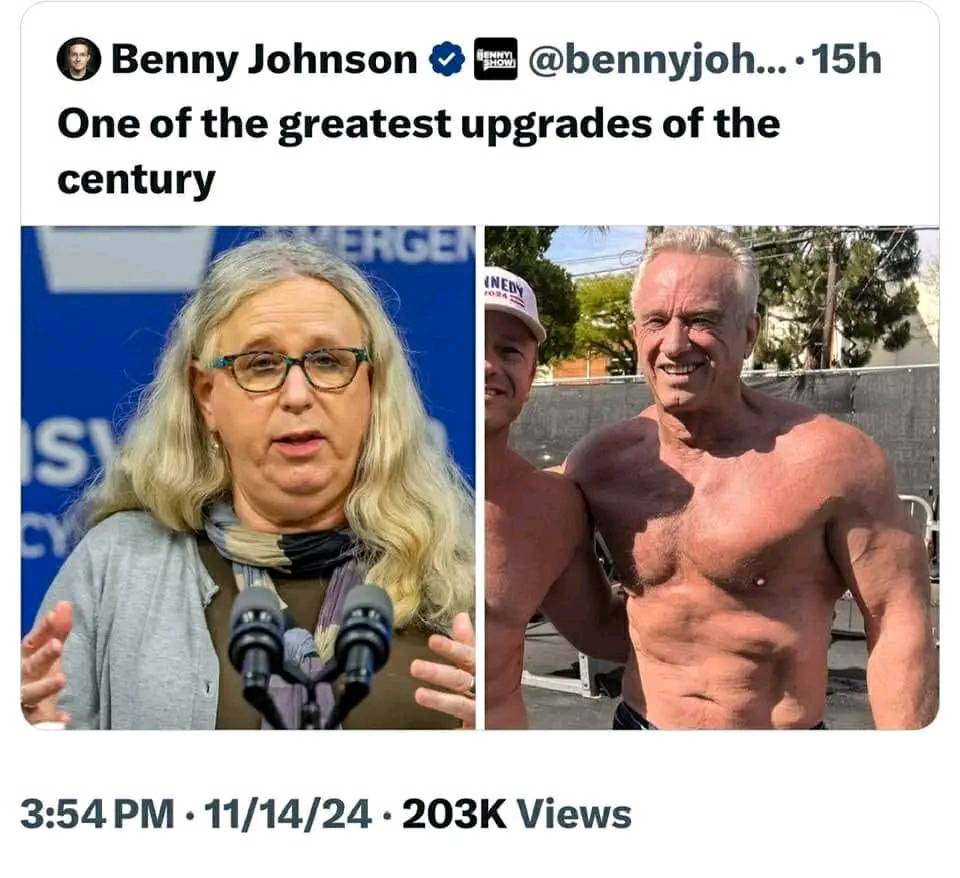Click the word "century" in tweet
Image resolution: width=960 pixels, height=878 pixels.
pos(136,180)
